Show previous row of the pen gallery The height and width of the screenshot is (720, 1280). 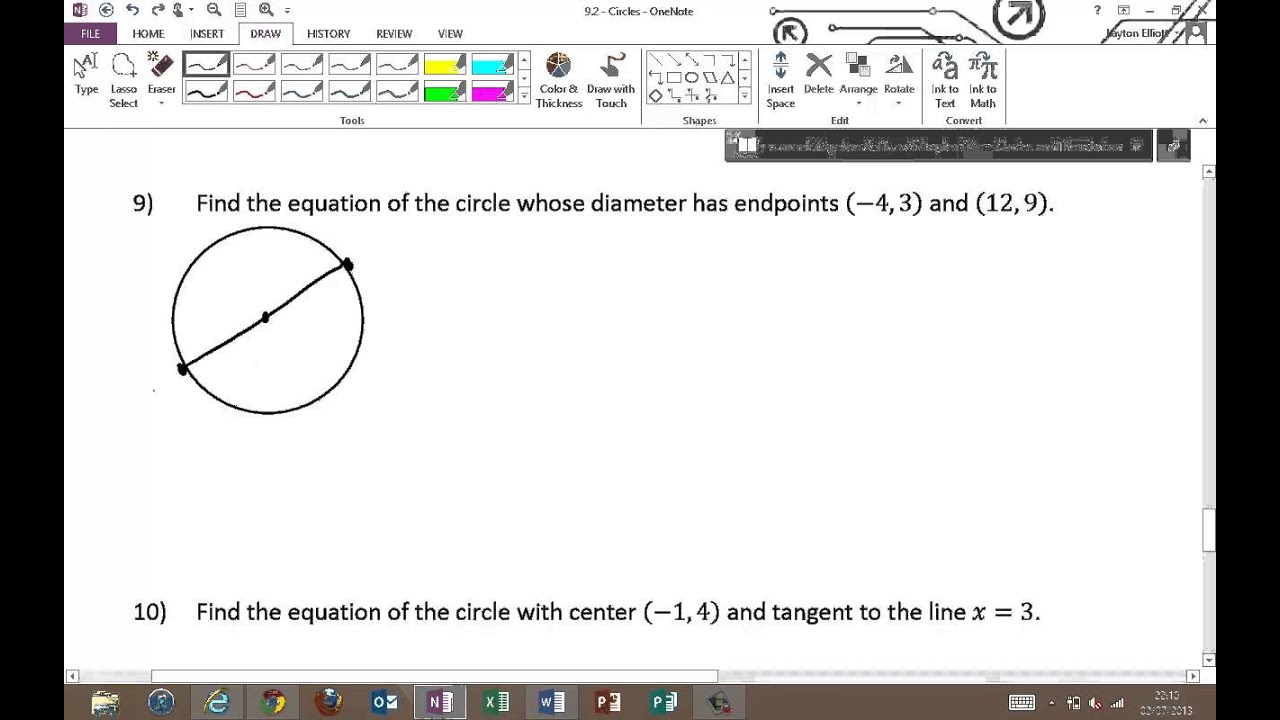click(524, 60)
